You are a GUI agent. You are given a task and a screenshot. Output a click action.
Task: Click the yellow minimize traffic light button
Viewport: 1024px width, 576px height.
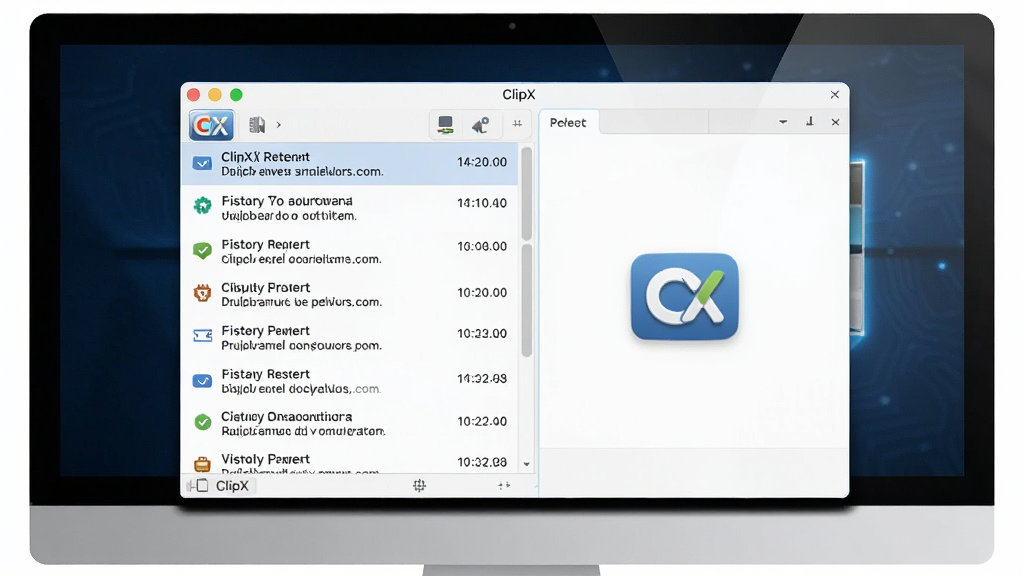click(215, 95)
